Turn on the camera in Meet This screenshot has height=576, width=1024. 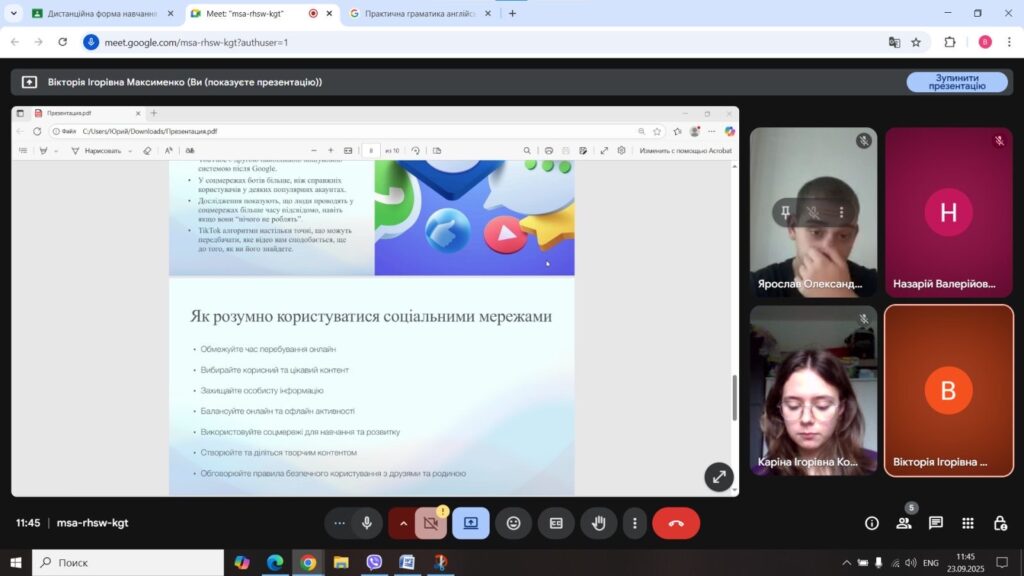tap(431, 523)
